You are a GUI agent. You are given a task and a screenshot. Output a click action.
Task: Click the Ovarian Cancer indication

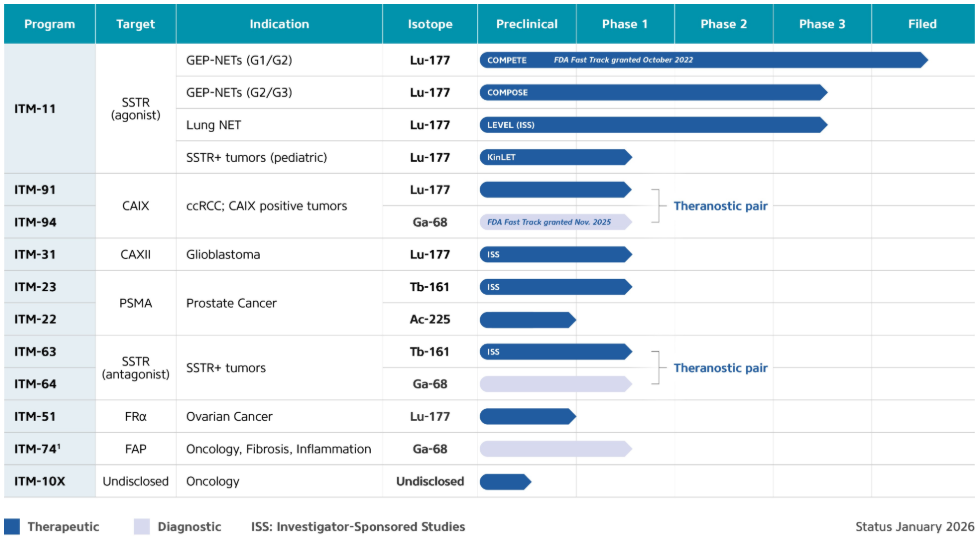tap(229, 416)
